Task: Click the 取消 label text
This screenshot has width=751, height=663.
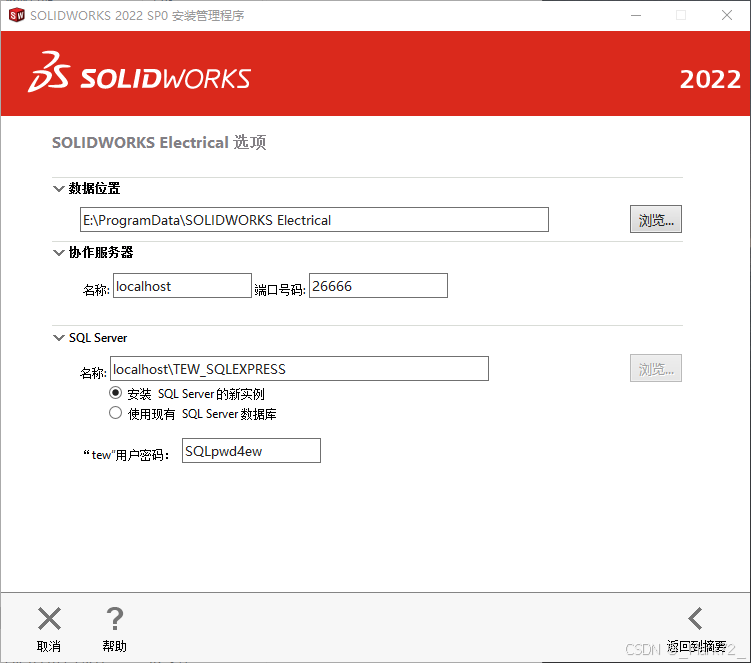Action: pyautogui.click(x=49, y=647)
